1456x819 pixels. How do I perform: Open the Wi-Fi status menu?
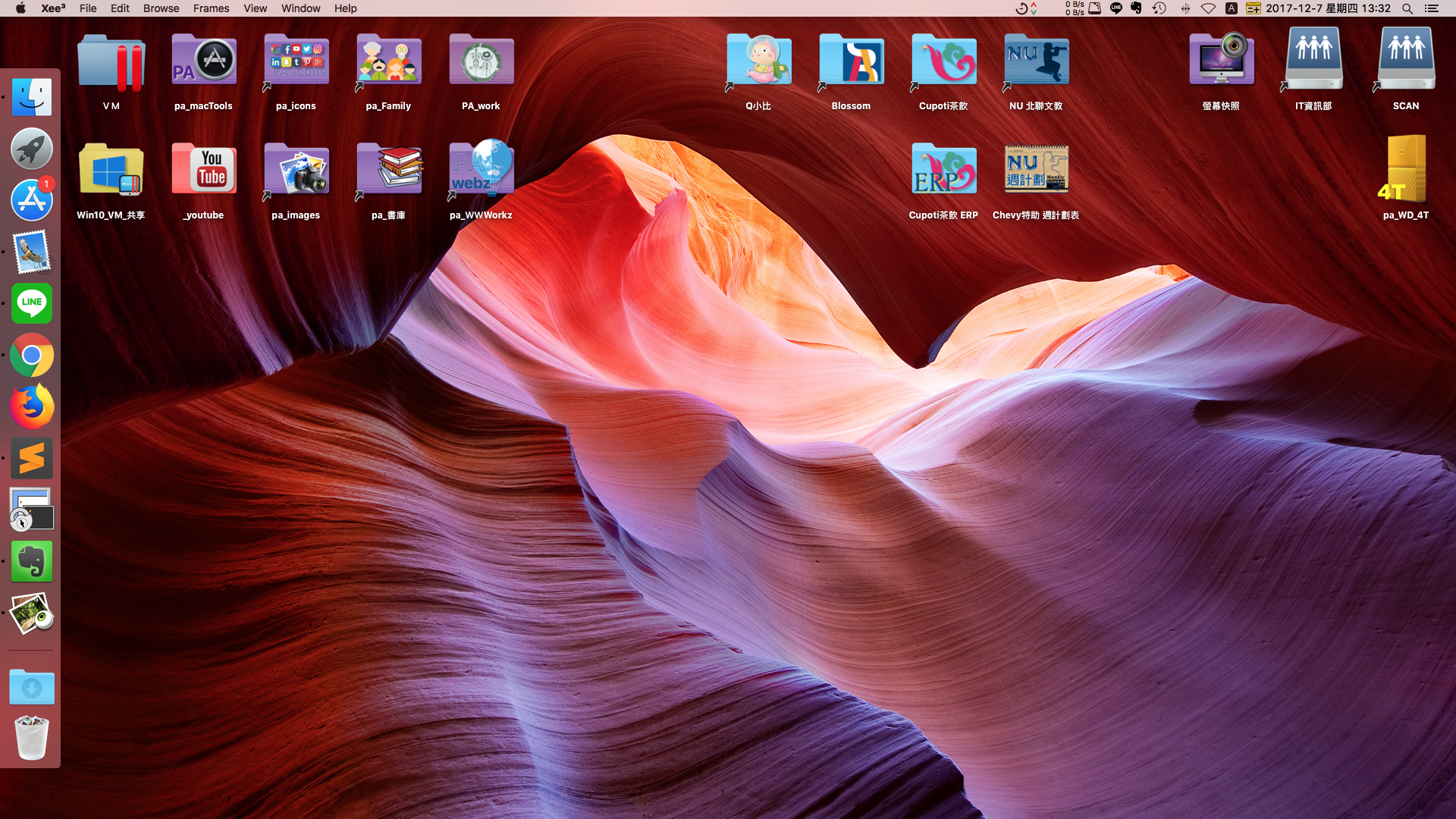tap(1208, 8)
